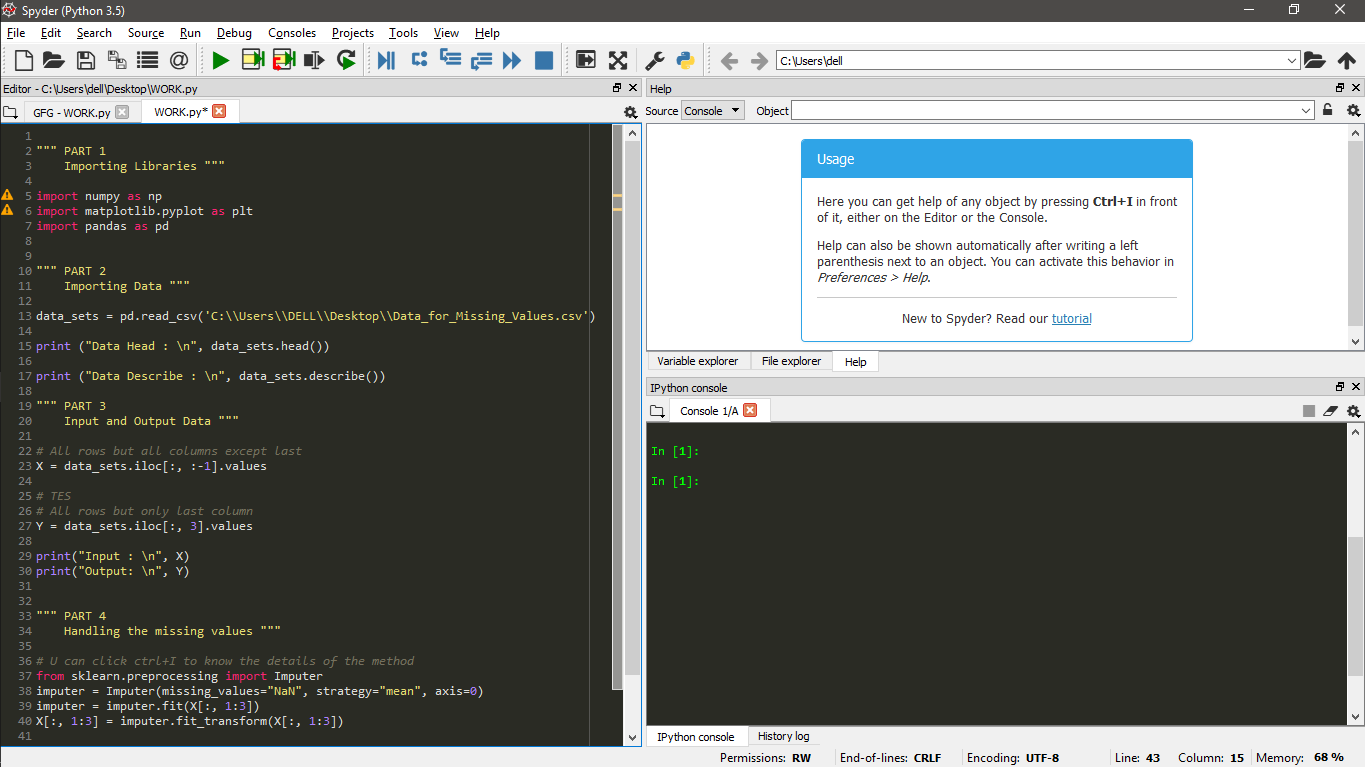1365x767 pixels.
Task: Open the Consoles menu
Action: [292, 33]
